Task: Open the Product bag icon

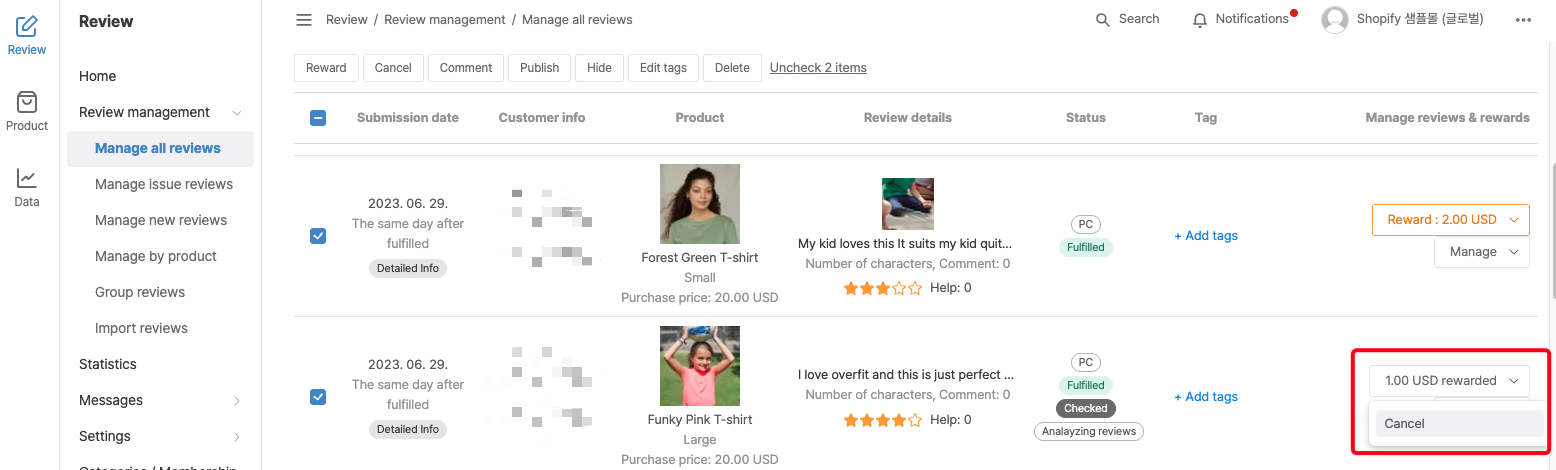Action: click(27, 102)
